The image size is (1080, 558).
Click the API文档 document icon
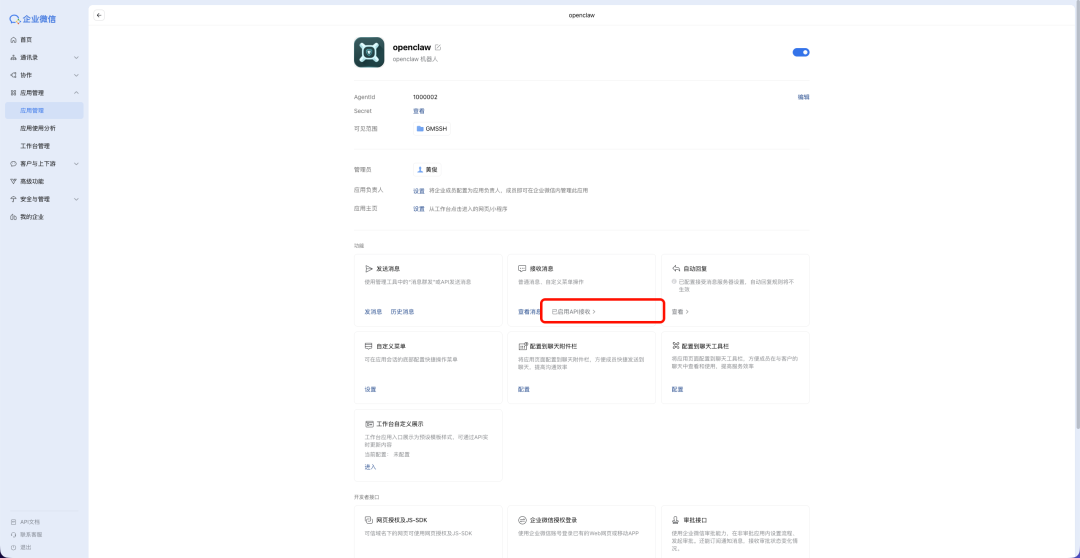tap(14, 522)
